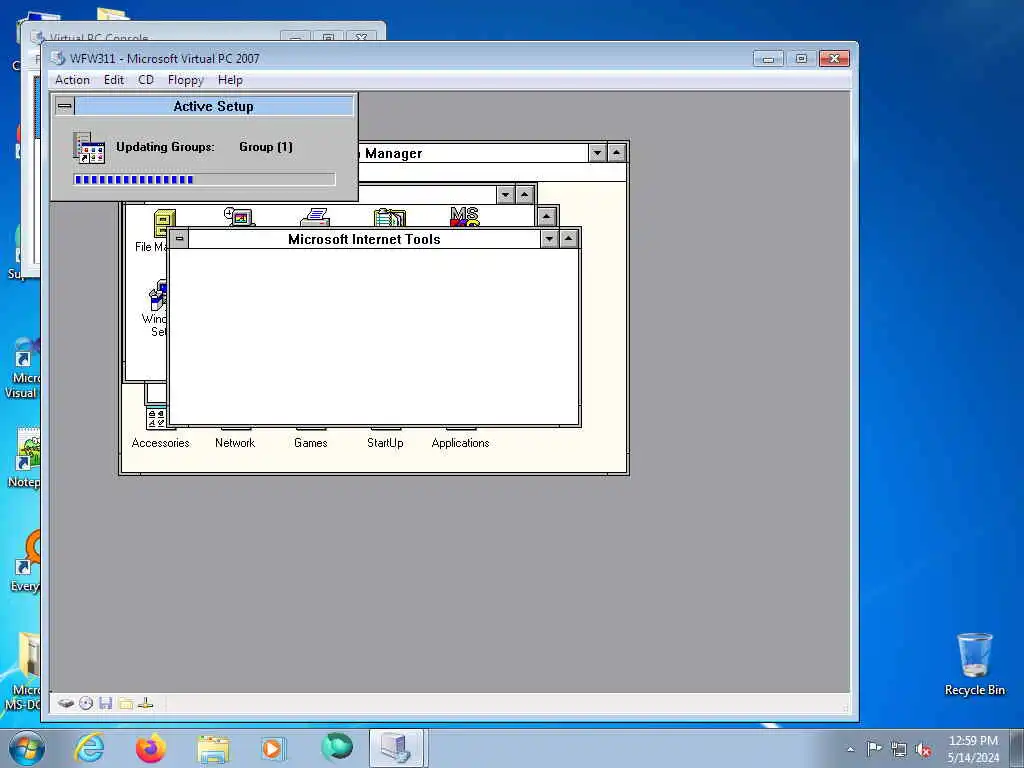Maximize Program Manager with its up arrow
Screen dimensions: 1024x768
click(x=616, y=153)
